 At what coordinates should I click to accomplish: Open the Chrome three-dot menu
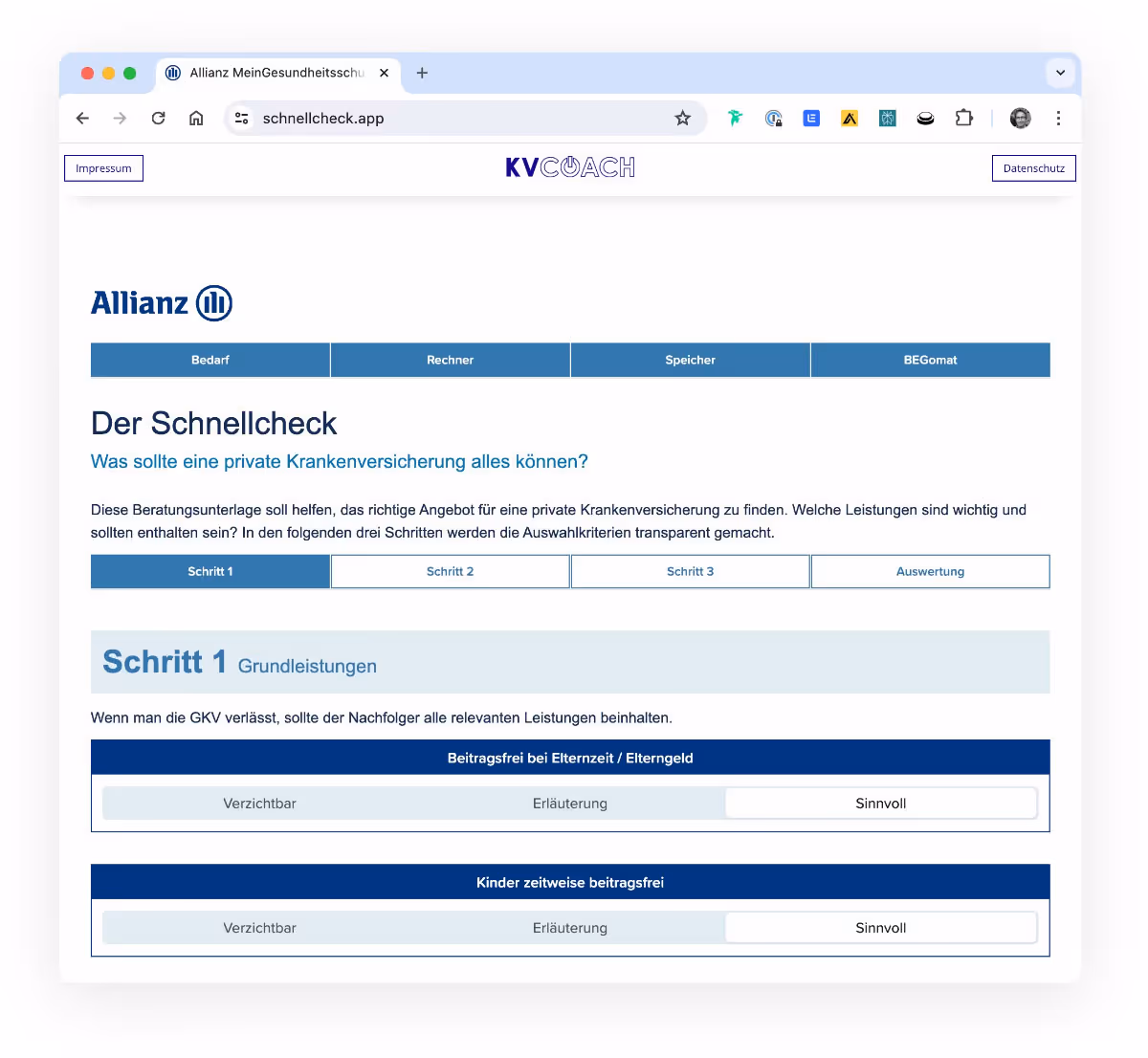point(1058,118)
